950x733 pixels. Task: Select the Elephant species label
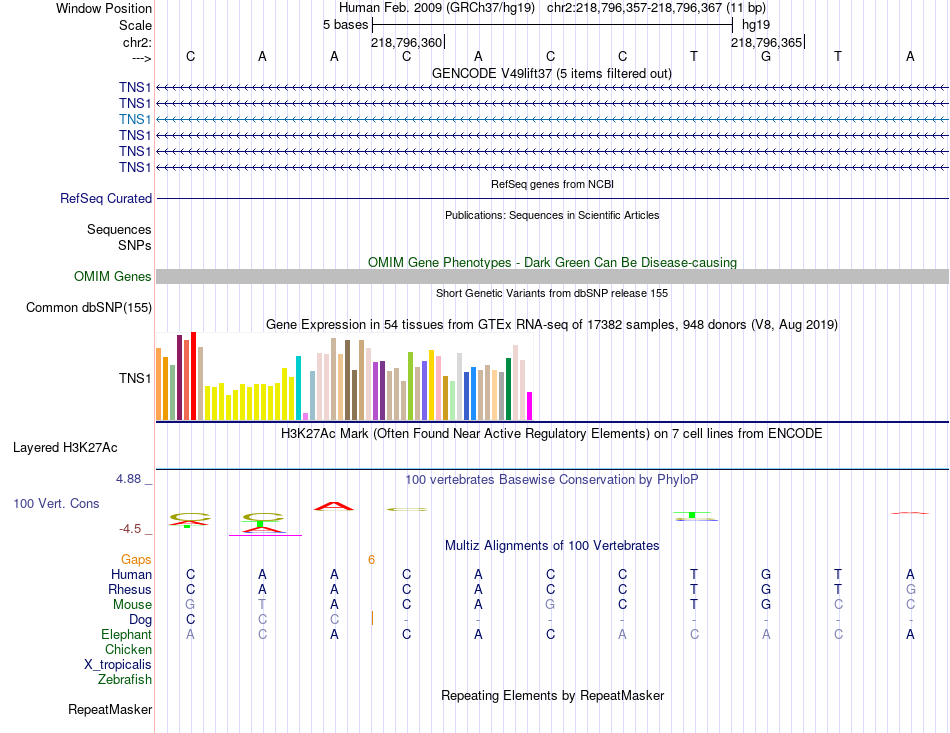[126, 634]
